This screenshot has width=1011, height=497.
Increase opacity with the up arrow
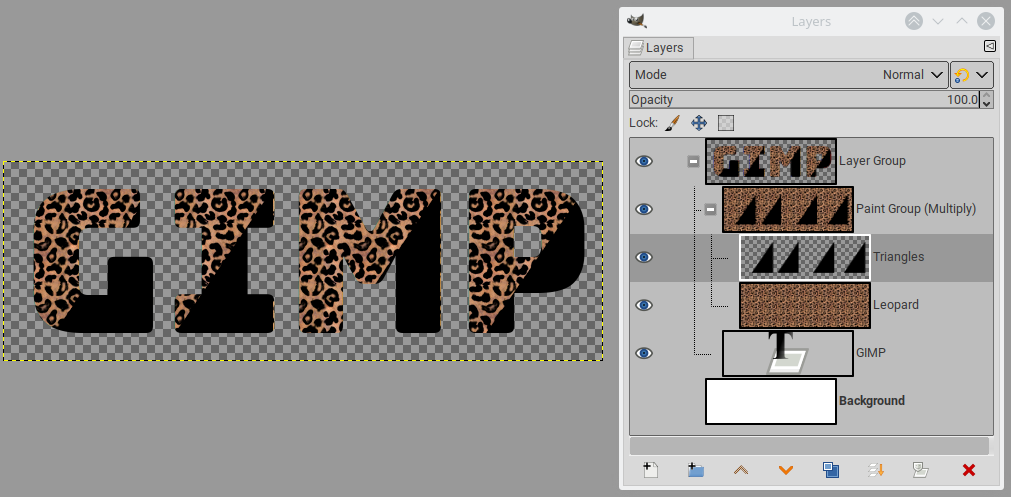986,95
